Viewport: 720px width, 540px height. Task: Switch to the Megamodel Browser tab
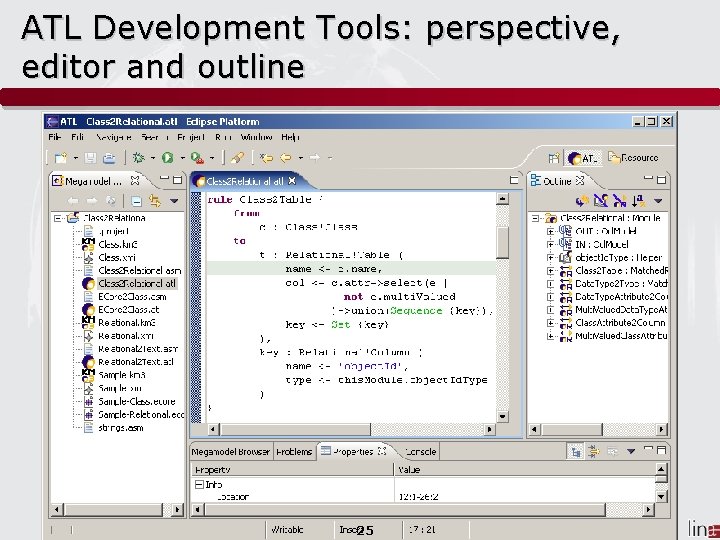click(231, 452)
